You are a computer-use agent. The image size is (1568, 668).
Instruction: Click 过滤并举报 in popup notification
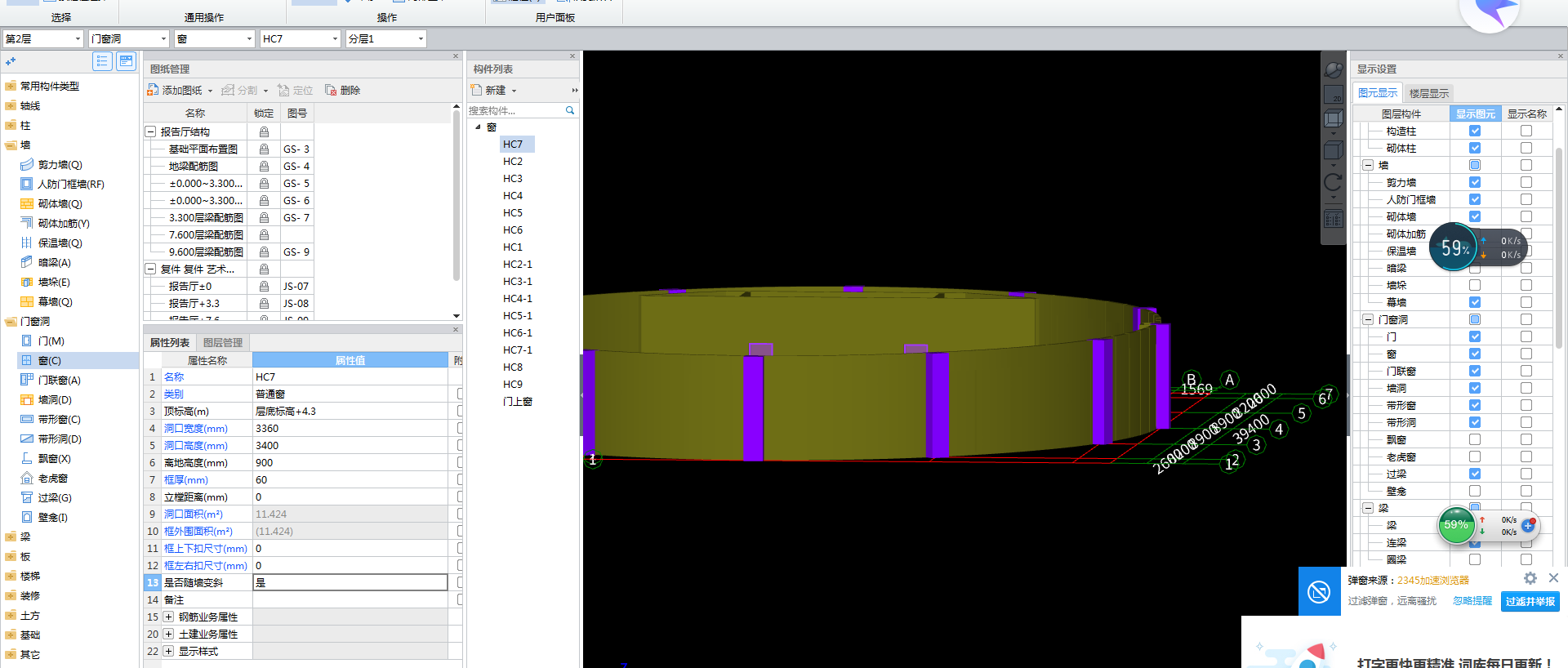1530,601
